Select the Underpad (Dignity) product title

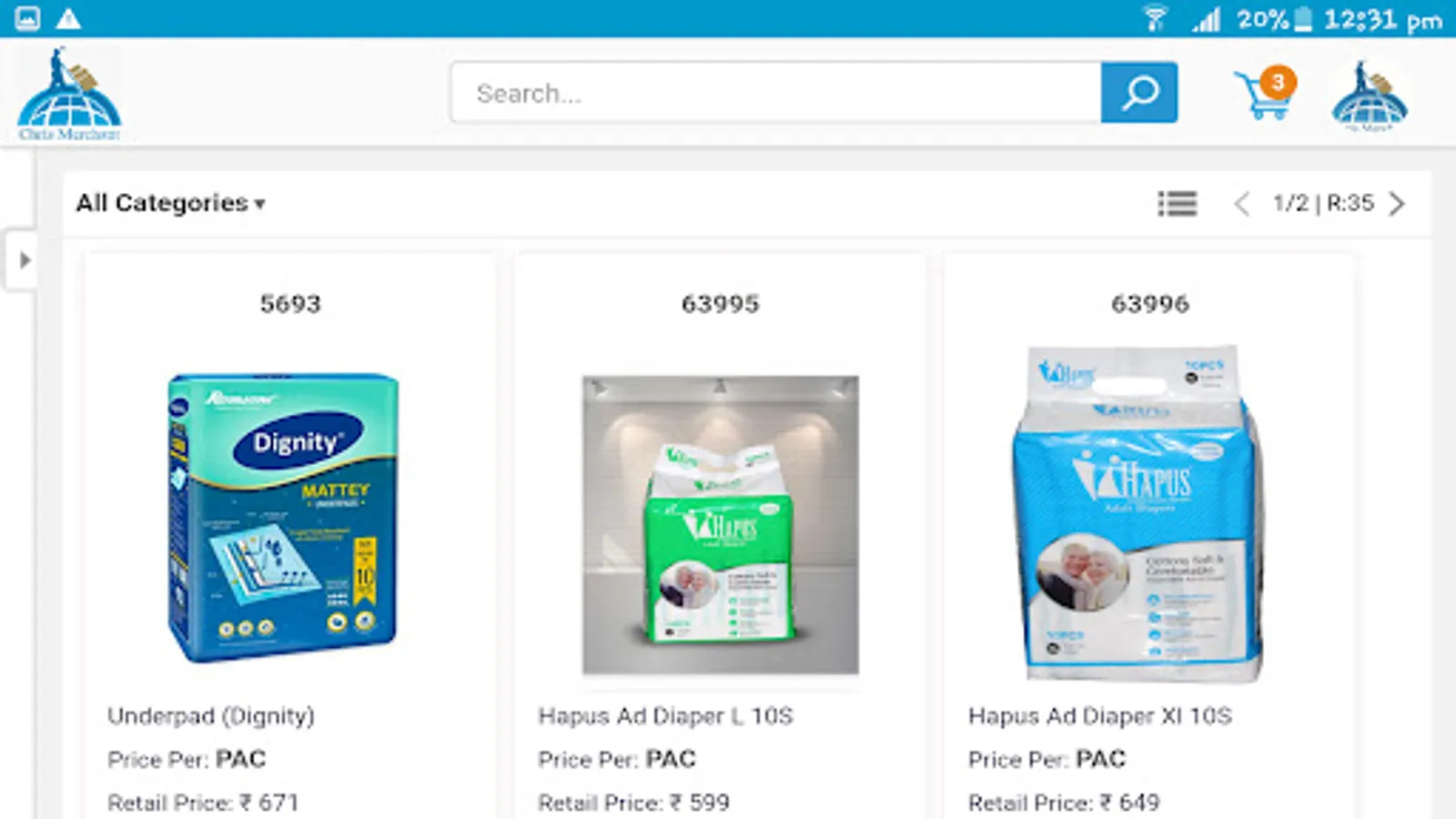[211, 716]
